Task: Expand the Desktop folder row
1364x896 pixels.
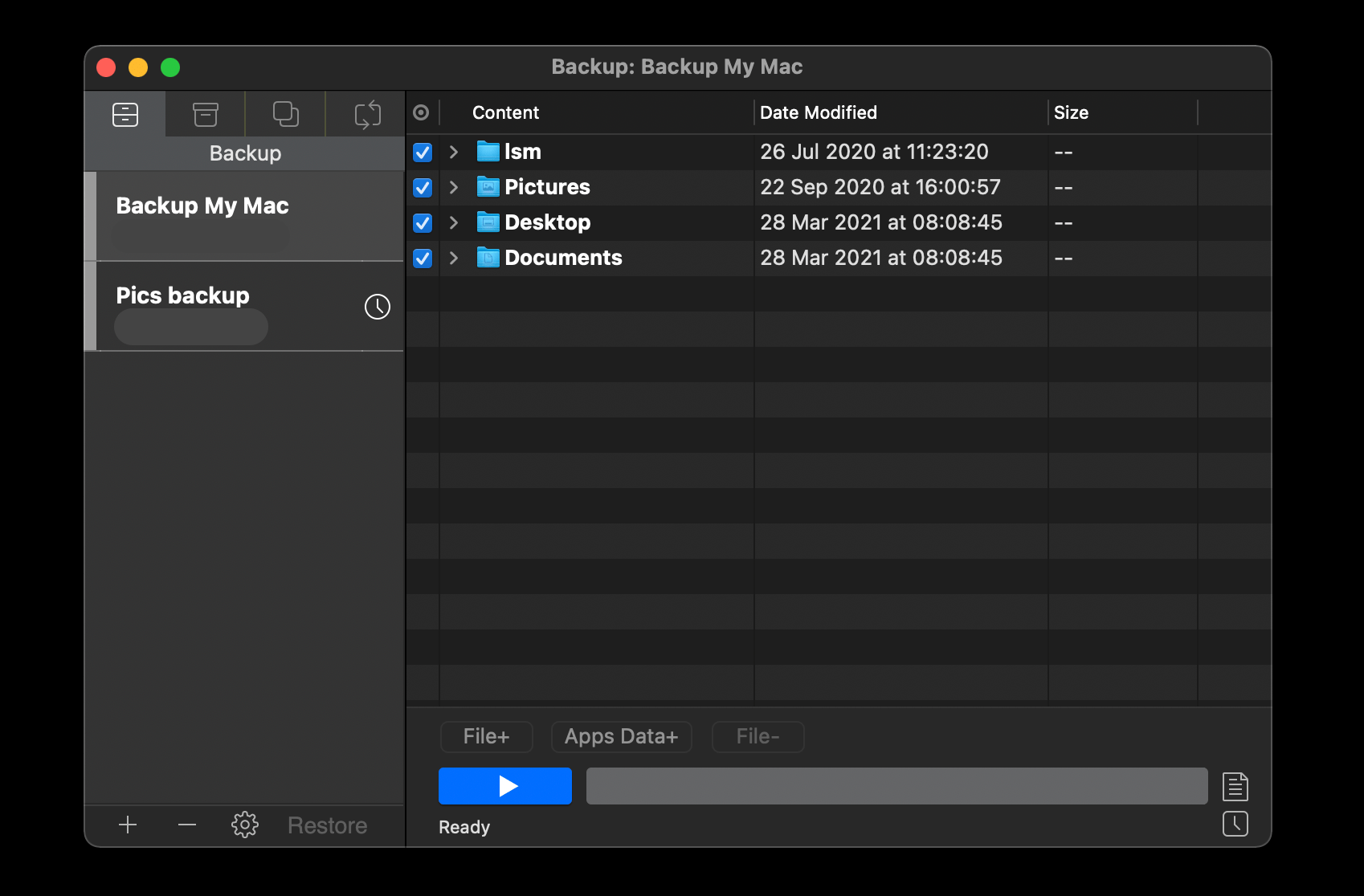Action: pos(454,222)
